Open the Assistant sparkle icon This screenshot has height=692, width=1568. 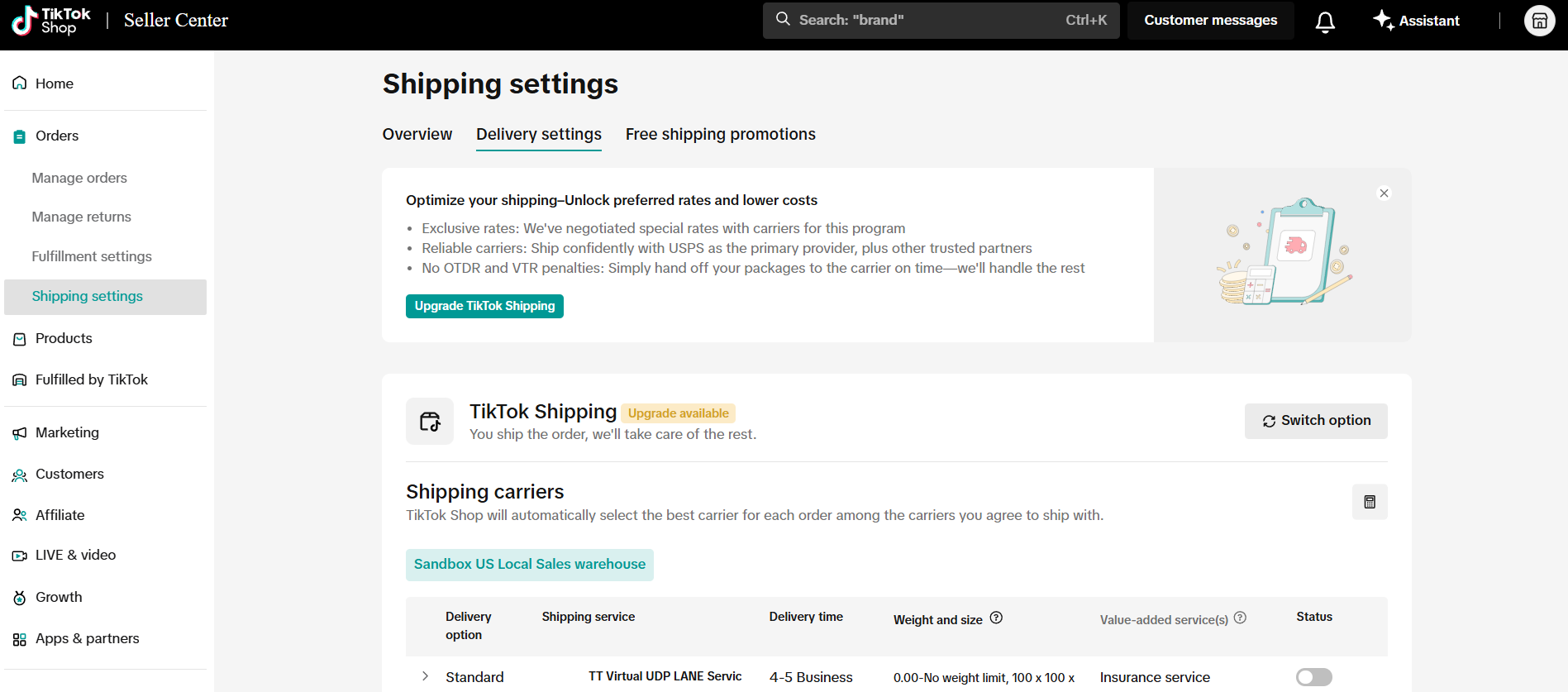tap(1383, 20)
